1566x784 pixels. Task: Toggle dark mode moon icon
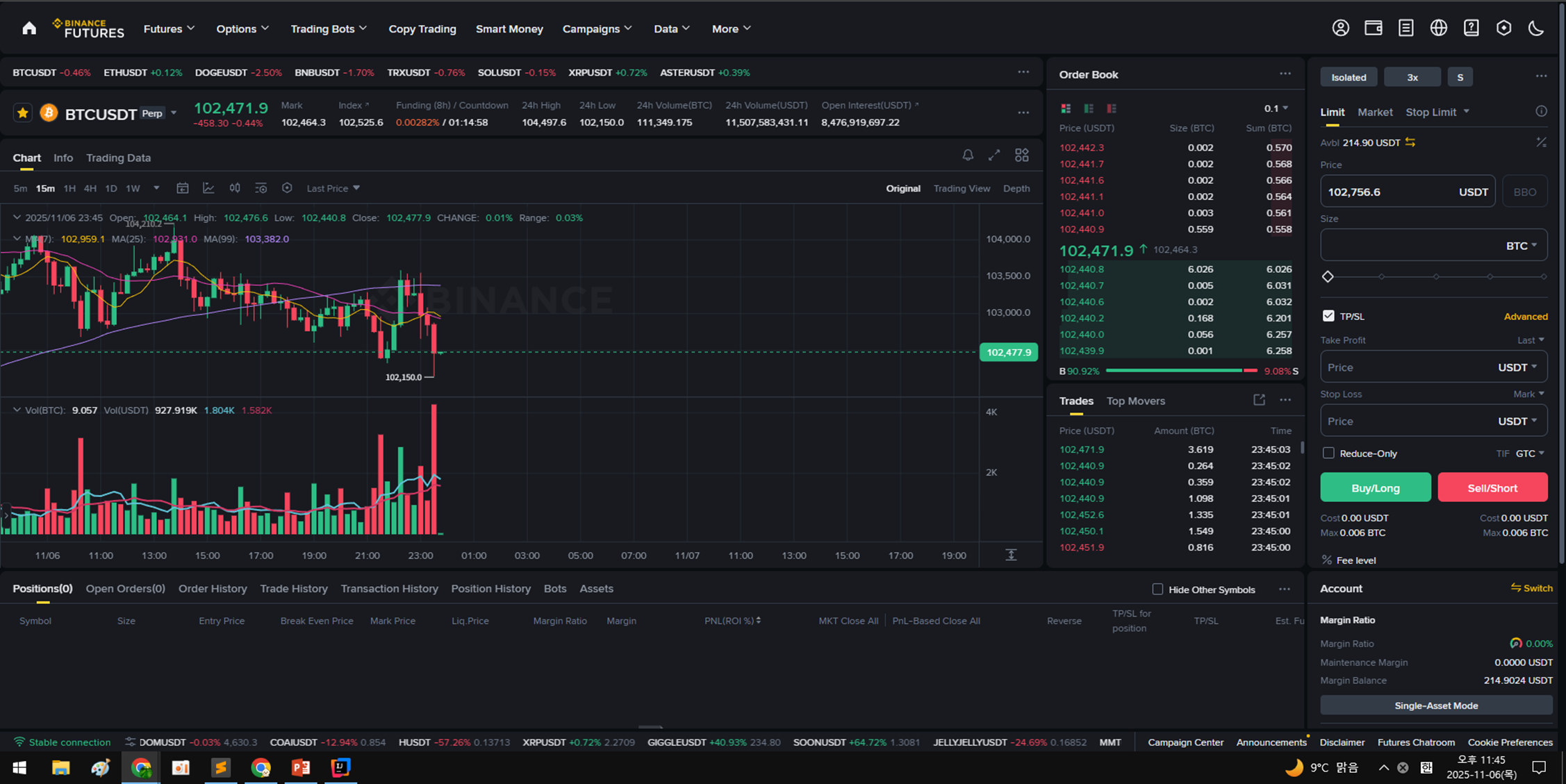click(x=1536, y=28)
